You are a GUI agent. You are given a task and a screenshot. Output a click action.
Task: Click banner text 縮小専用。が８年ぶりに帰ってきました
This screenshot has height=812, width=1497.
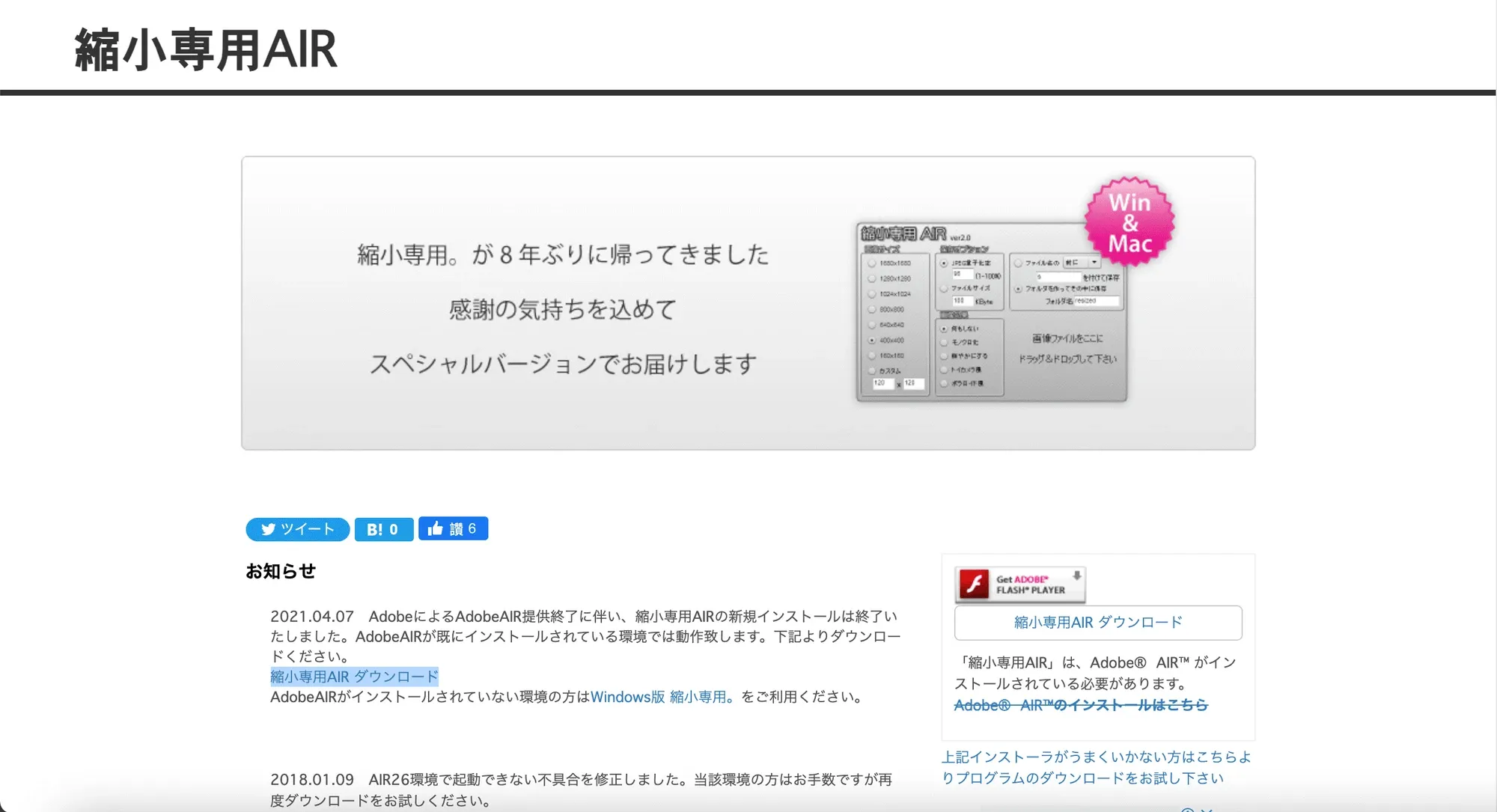click(x=563, y=254)
